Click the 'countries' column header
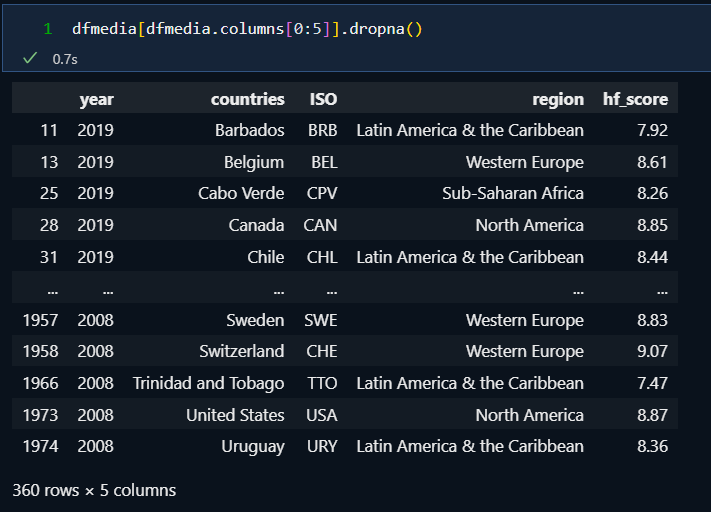 tap(247, 99)
